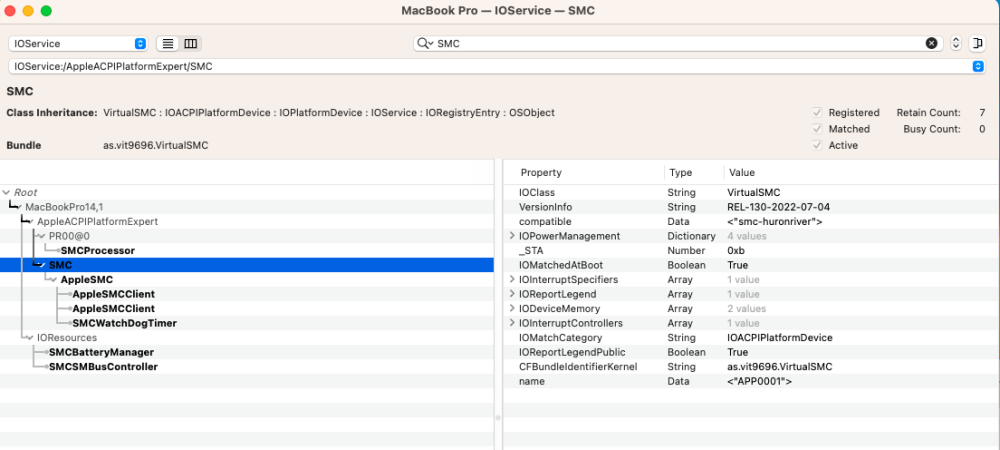Viewport: 1000px width, 450px height.
Task: Click the IOACPIPlatformDevice value
Action: pyautogui.click(x=779, y=337)
